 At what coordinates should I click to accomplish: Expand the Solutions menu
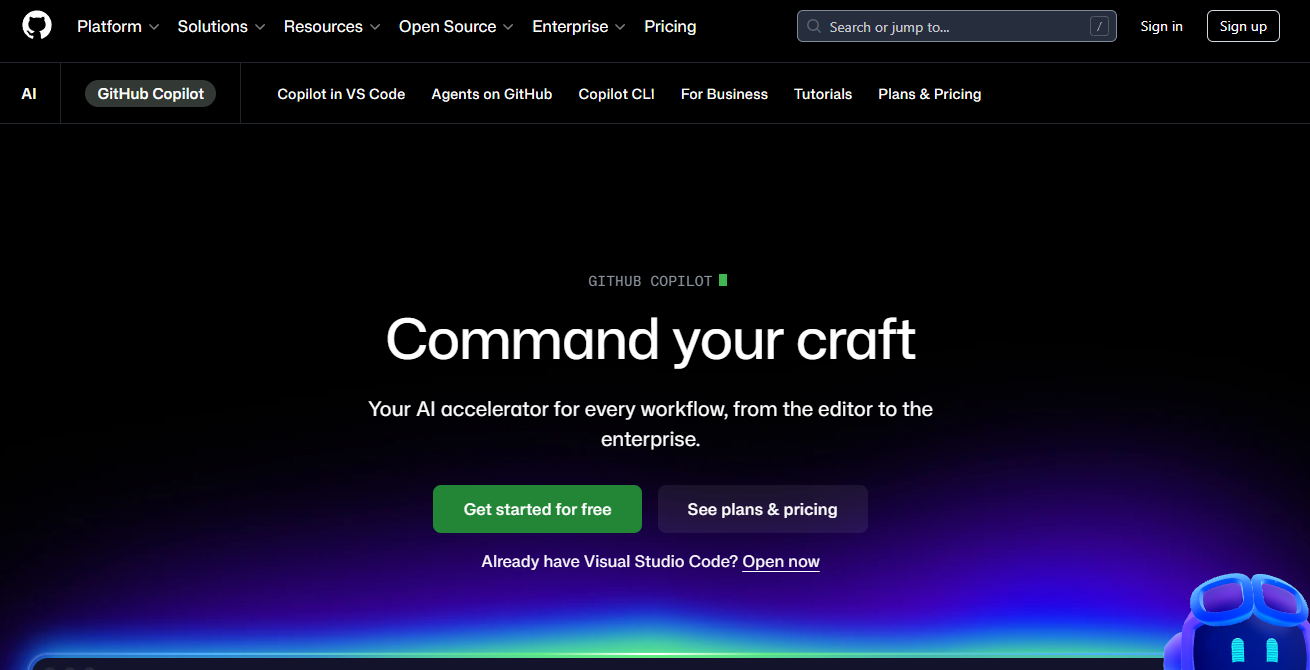[x=221, y=27]
